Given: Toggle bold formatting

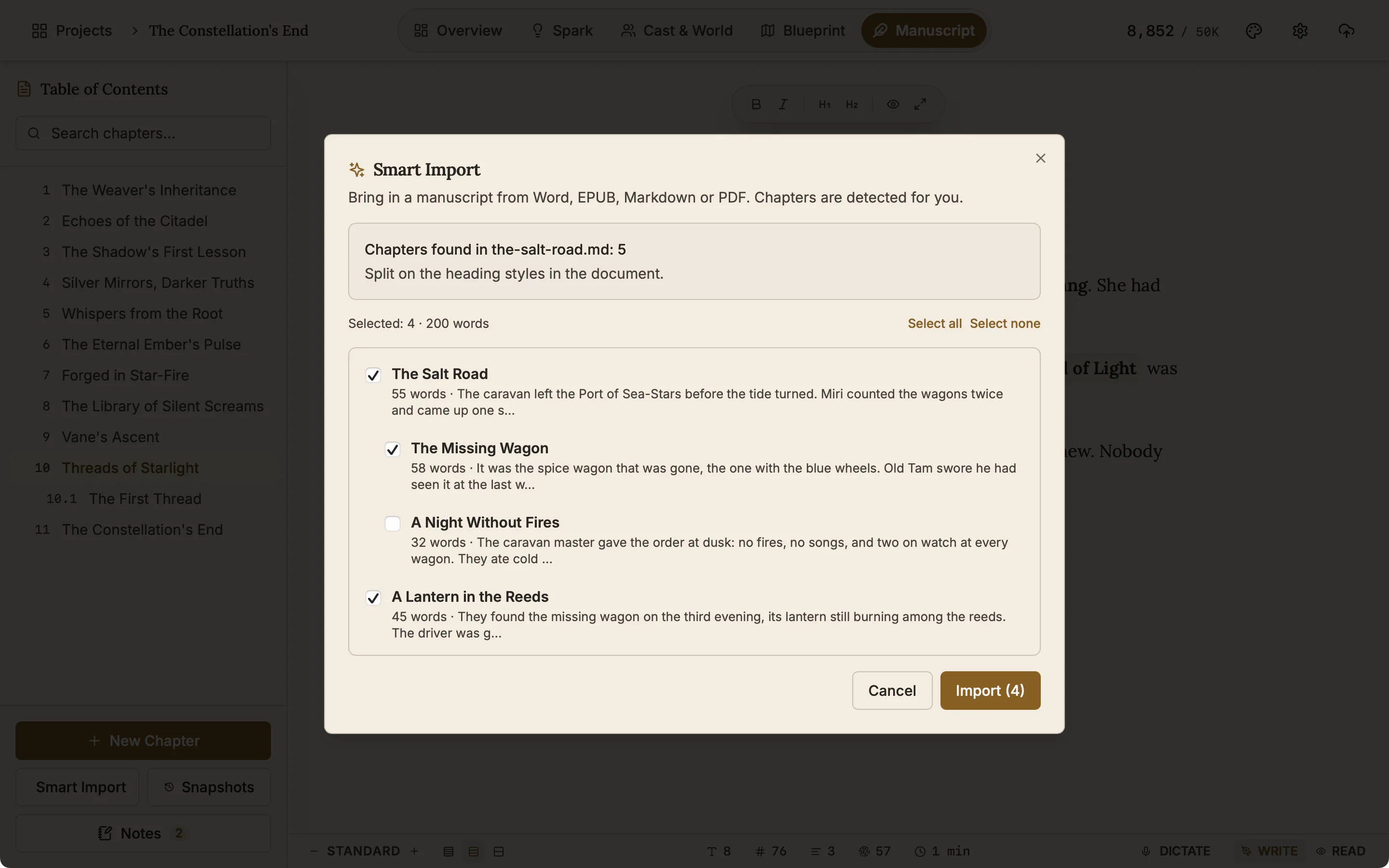Looking at the screenshot, I should (756, 104).
